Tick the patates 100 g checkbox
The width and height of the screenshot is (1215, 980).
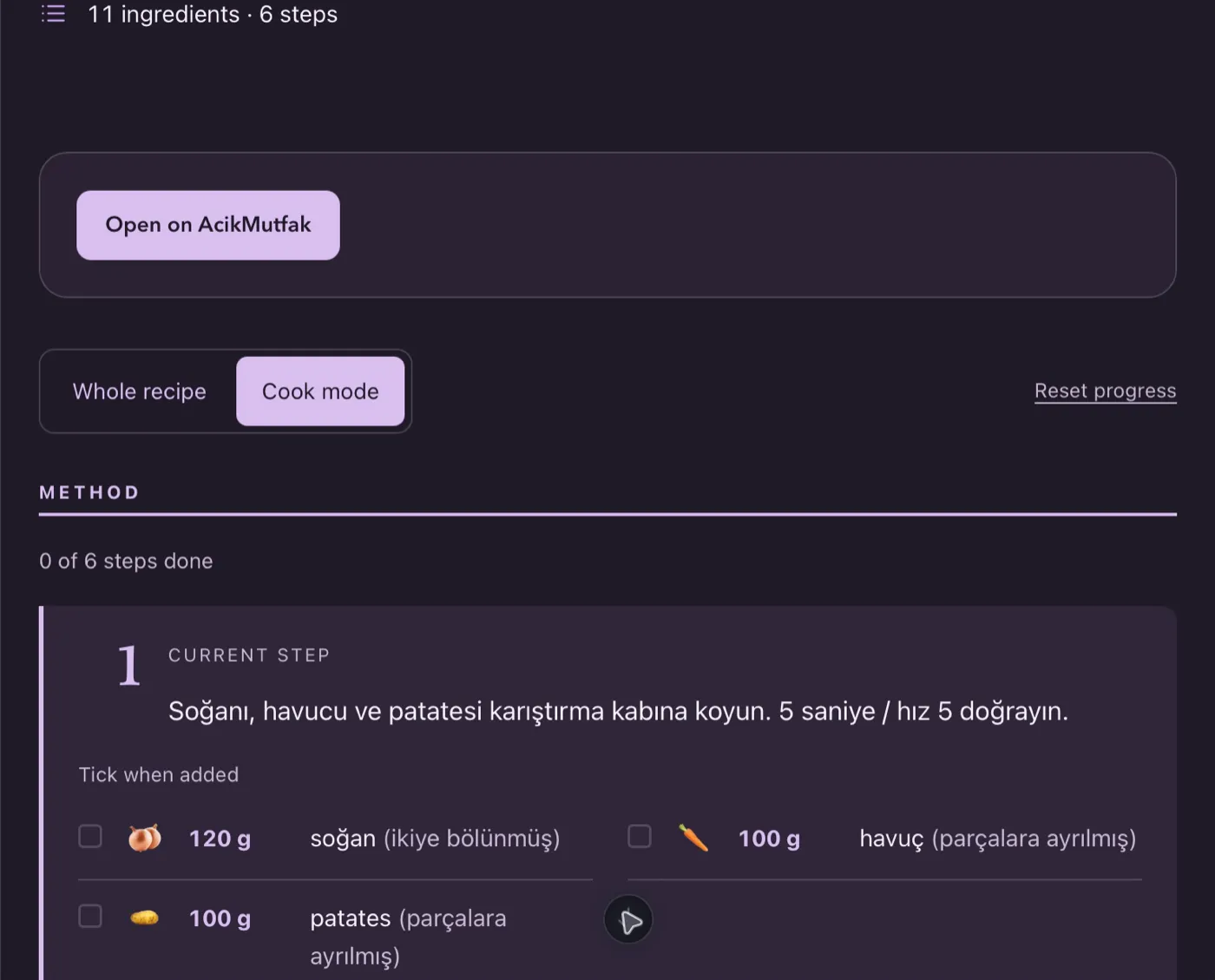[x=90, y=917]
